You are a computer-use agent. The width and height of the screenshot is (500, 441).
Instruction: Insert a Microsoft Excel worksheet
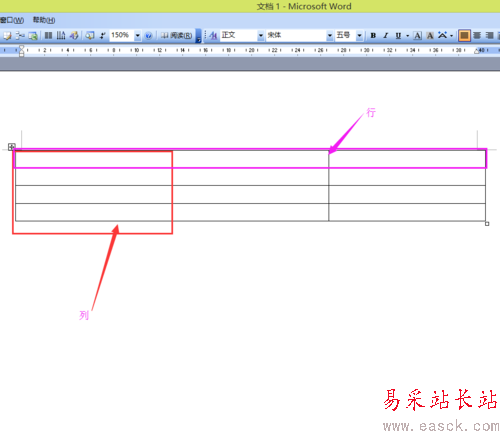(x=33, y=35)
